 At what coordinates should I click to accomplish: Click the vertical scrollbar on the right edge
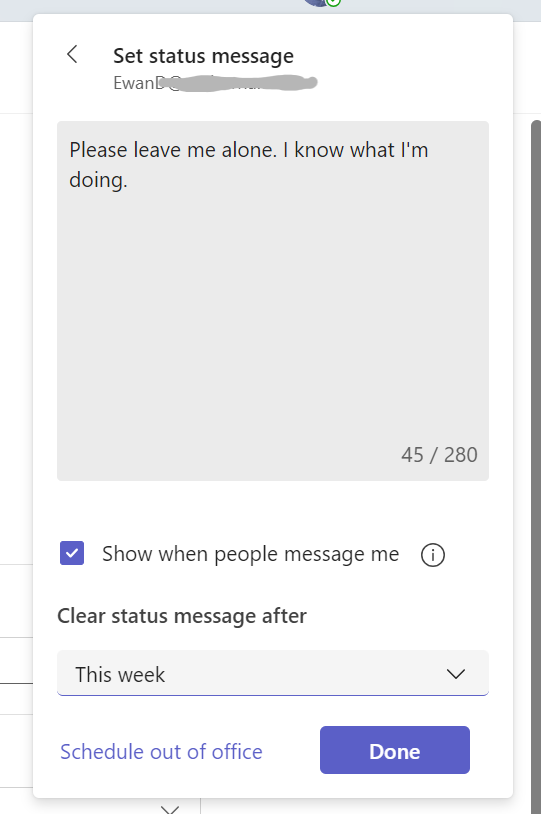(x=535, y=467)
